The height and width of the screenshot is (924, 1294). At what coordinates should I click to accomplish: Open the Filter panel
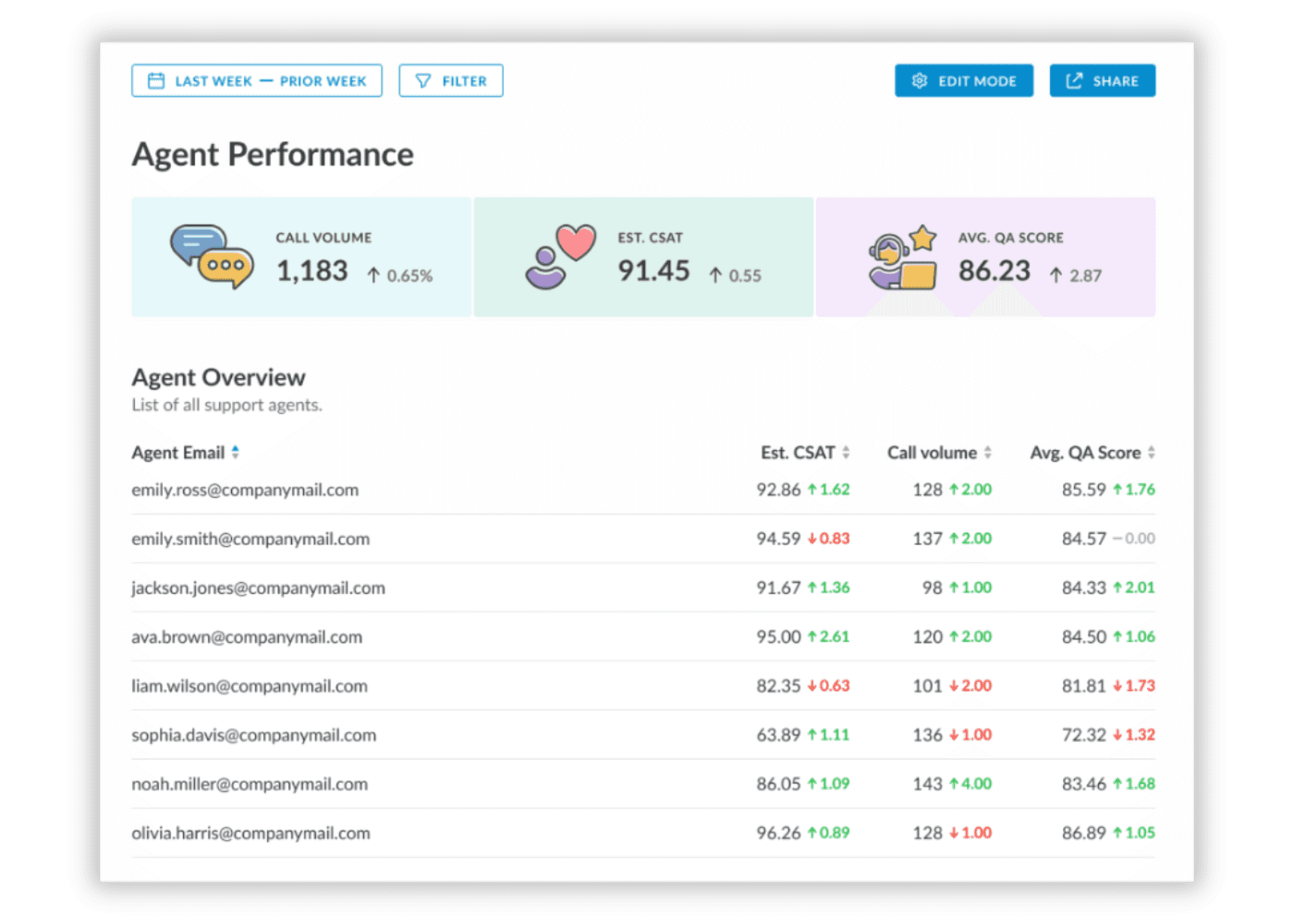451,81
